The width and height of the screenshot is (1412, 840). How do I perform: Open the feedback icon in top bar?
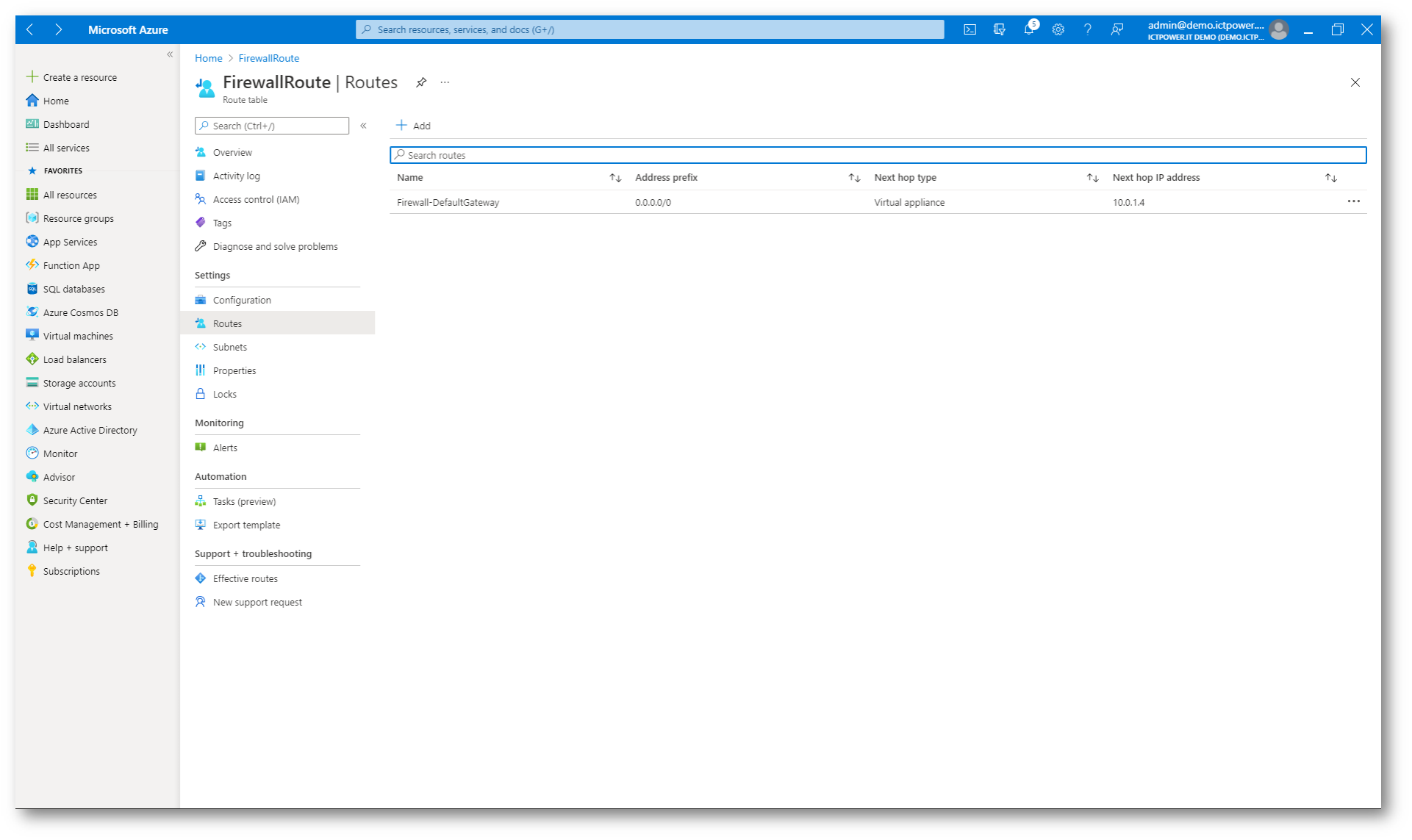coord(1117,29)
